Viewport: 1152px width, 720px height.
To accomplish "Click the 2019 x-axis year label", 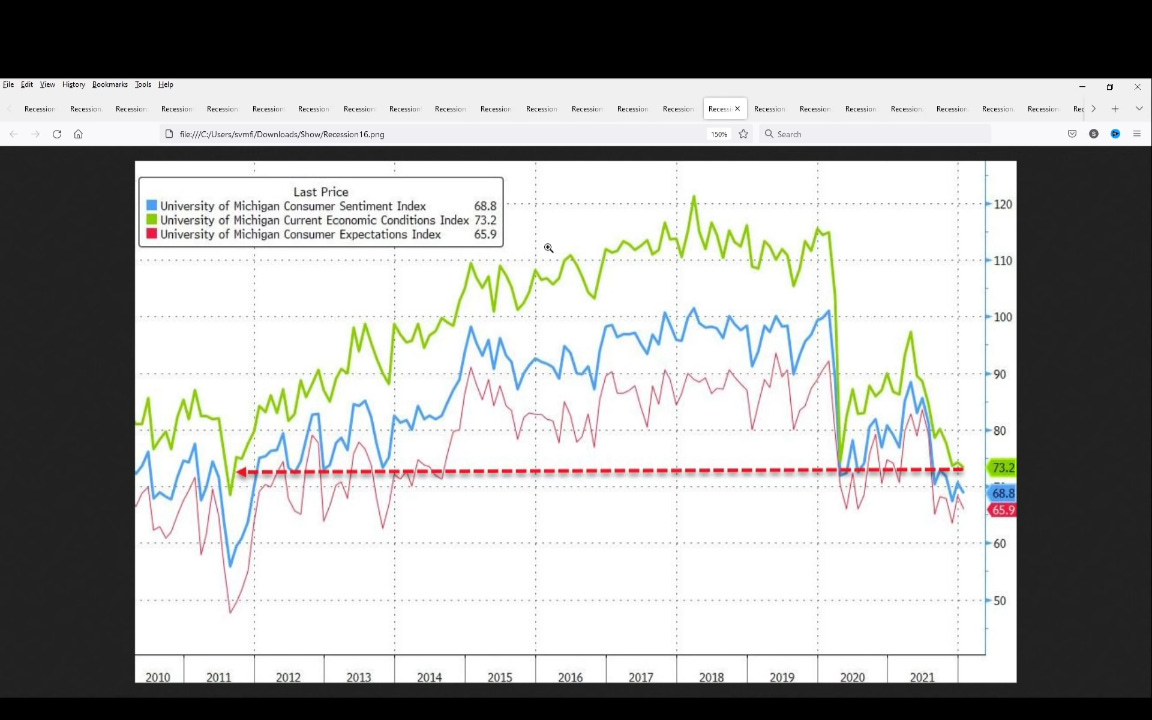I will [782, 677].
